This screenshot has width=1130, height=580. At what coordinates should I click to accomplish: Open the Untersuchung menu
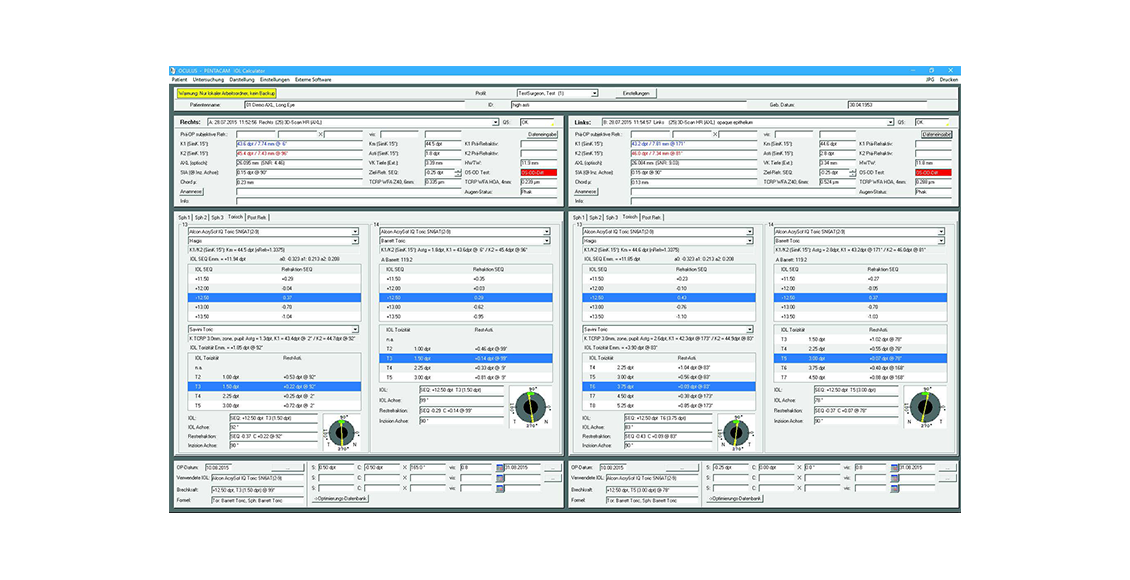[208, 79]
